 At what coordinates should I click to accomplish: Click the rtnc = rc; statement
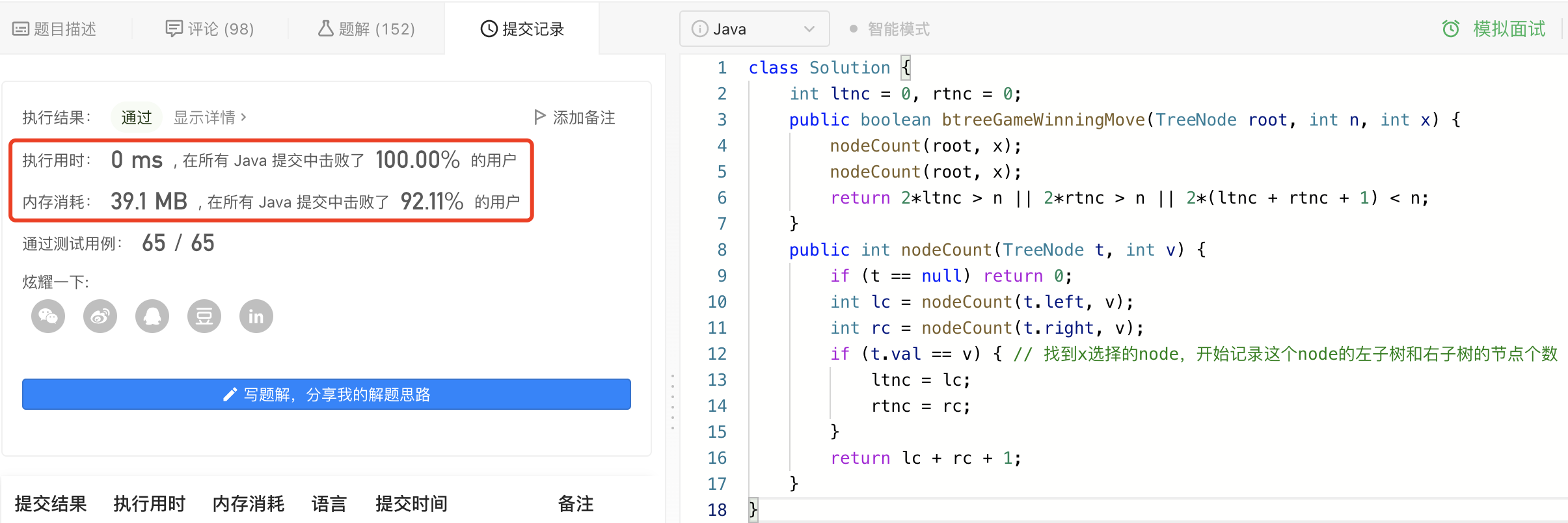[921, 406]
